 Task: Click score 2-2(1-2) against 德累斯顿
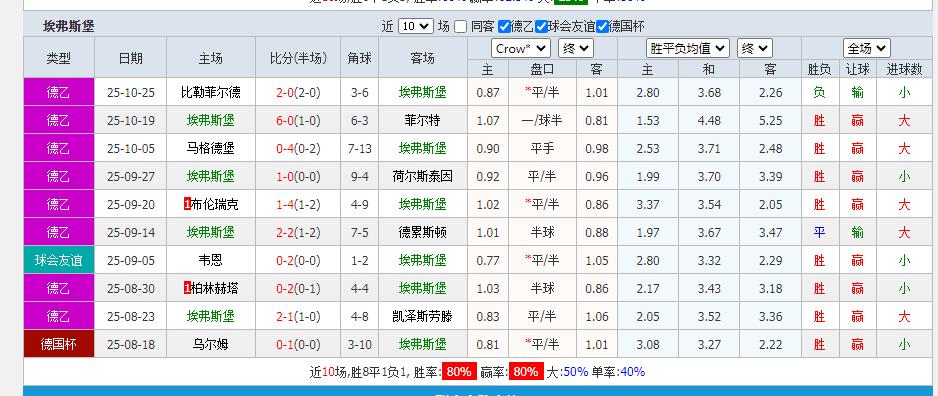[x=298, y=232]
